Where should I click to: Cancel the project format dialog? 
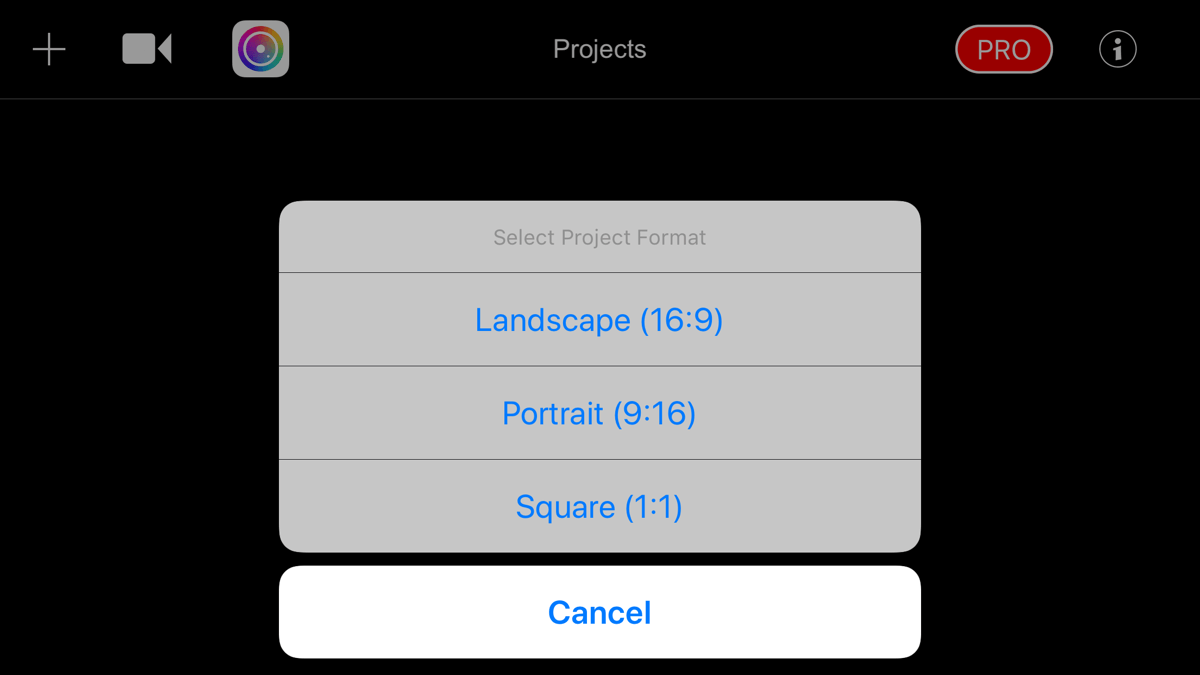[x=599, y=612]
